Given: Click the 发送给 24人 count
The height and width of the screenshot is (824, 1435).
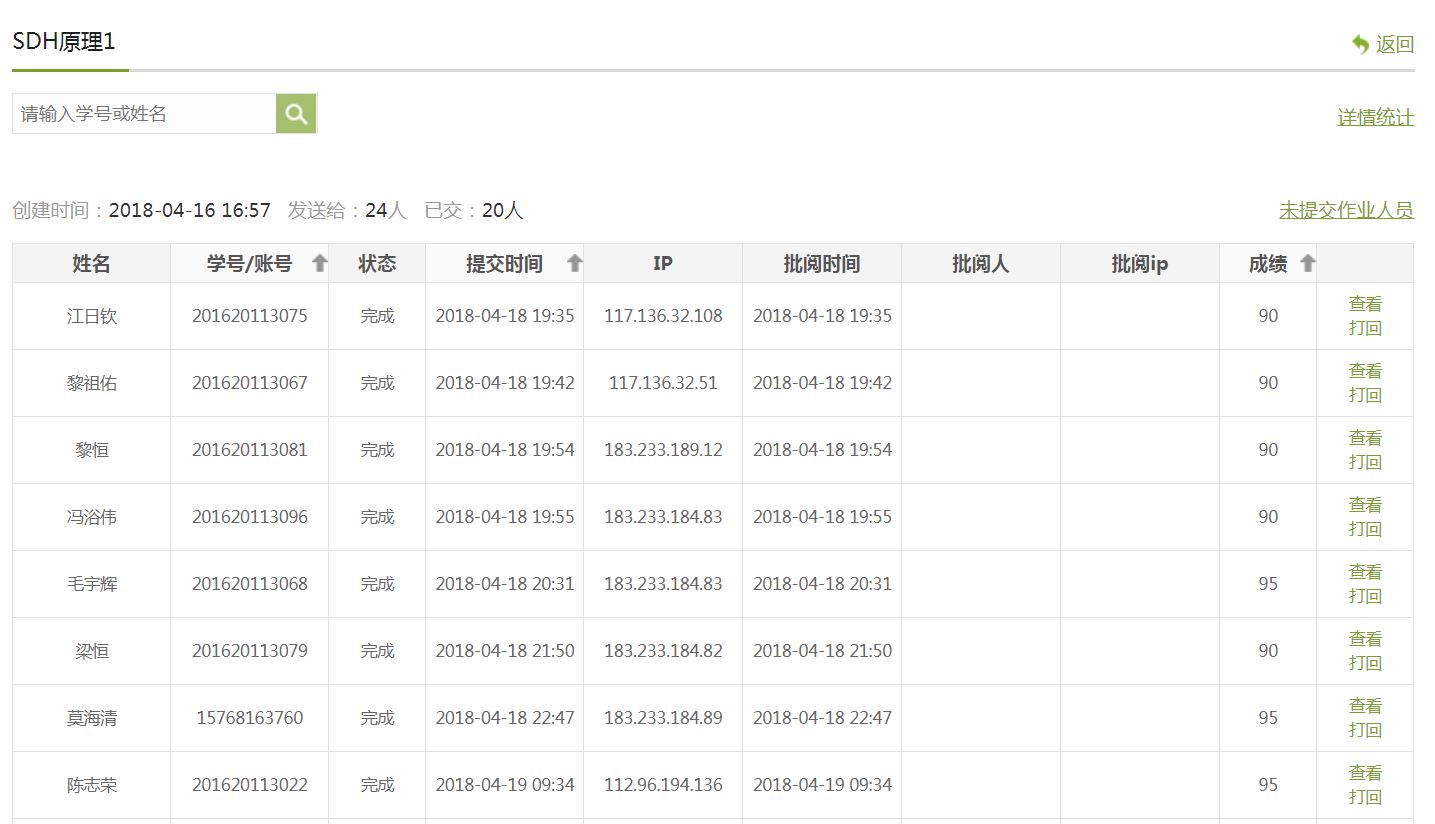Looking at the screenshot, I should [x=347, y=210].
